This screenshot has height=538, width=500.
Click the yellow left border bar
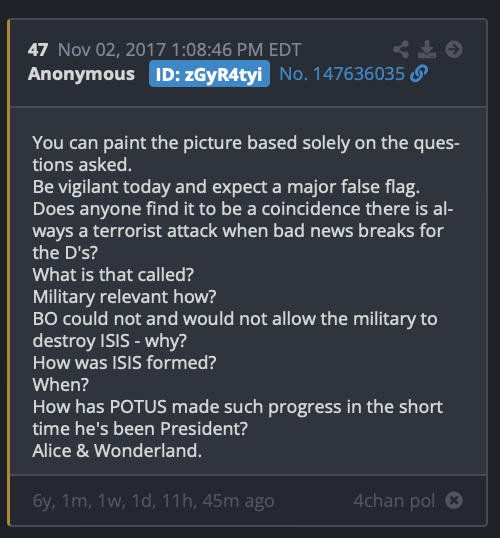(x=9, y=272)
